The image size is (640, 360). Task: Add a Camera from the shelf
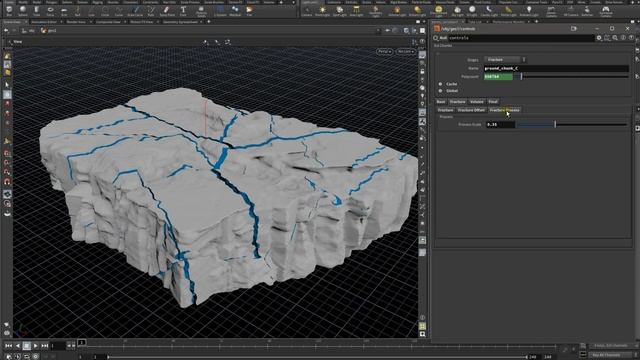[x=307, y=11]
